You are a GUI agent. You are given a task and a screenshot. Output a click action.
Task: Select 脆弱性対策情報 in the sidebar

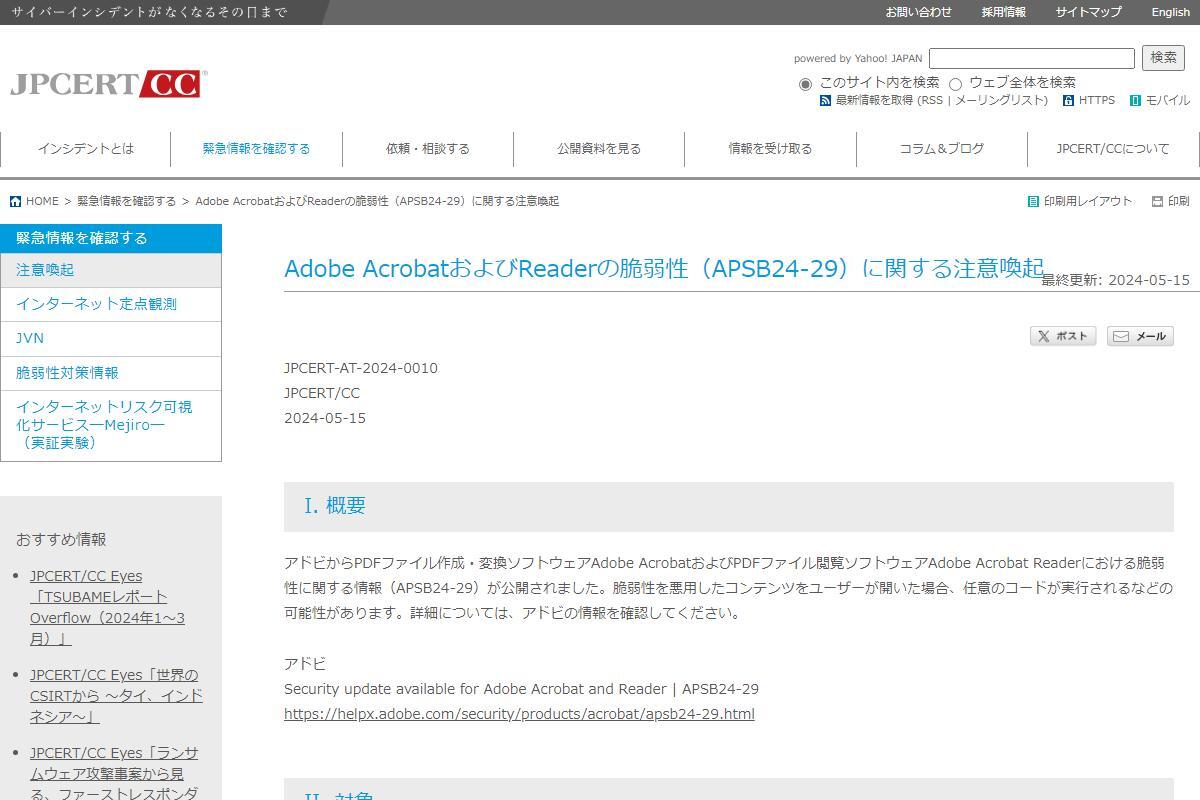(x=111, y=373)
